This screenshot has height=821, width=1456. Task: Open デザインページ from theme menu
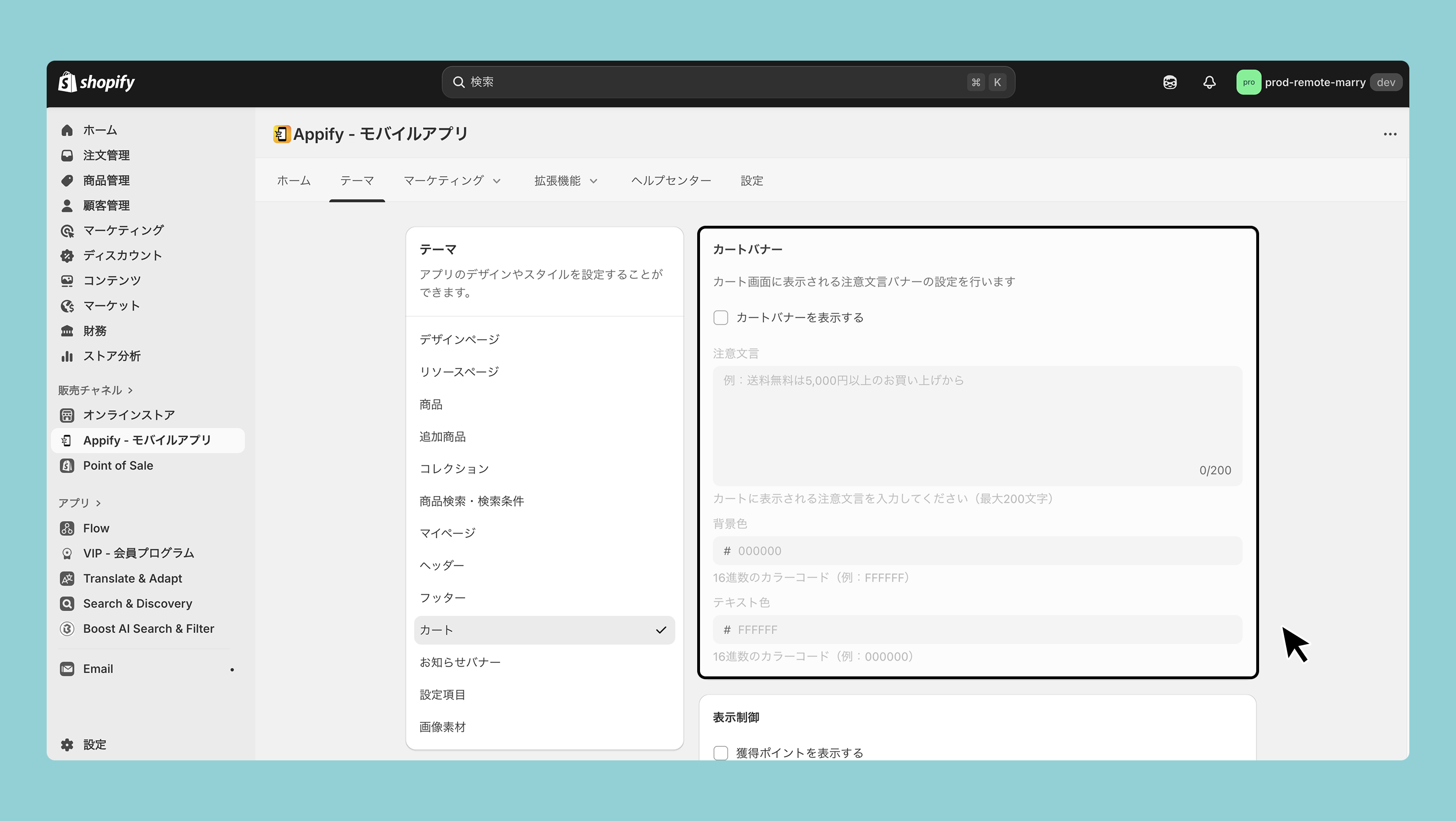click(460, 340)
